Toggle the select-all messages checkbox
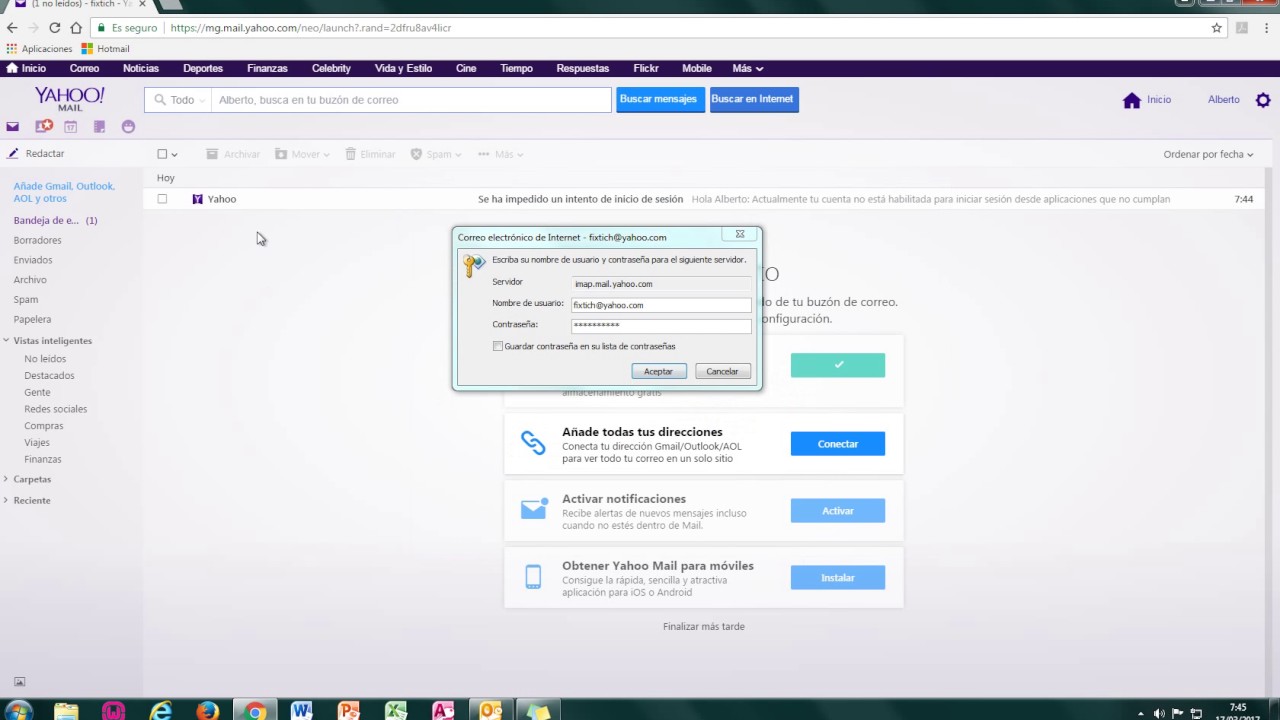Viewport: 1280px width, 720px height. [162, 154]
